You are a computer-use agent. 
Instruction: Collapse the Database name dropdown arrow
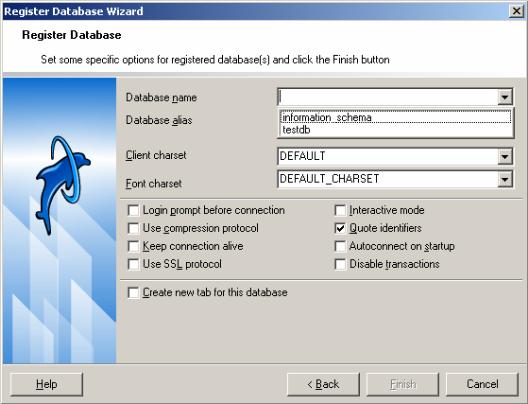505,97
